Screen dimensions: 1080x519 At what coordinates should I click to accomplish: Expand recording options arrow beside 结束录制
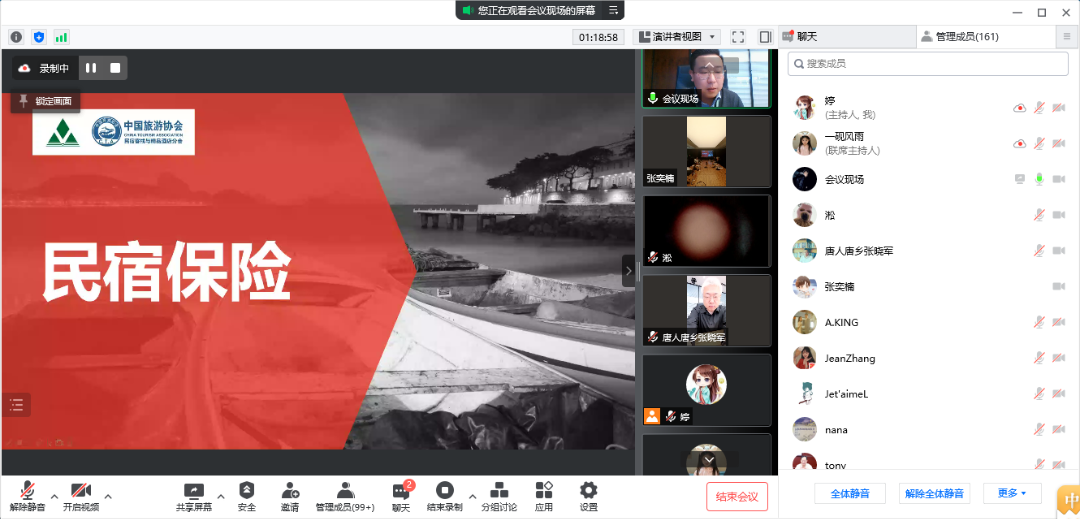pos(472,496)
